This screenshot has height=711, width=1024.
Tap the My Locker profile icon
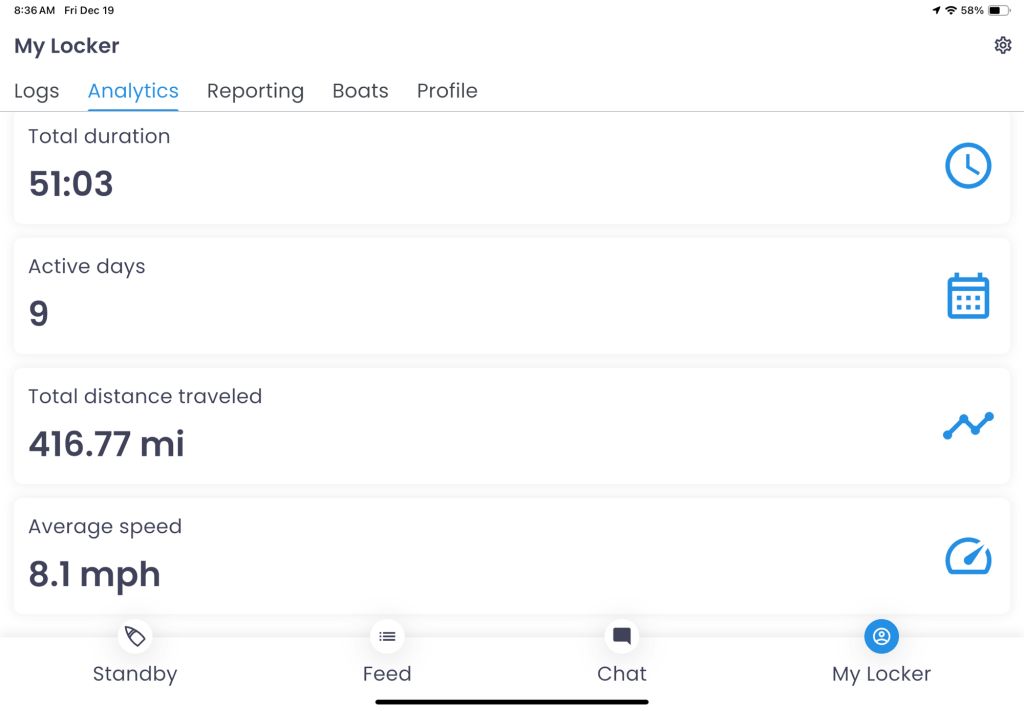coord(881,636)
